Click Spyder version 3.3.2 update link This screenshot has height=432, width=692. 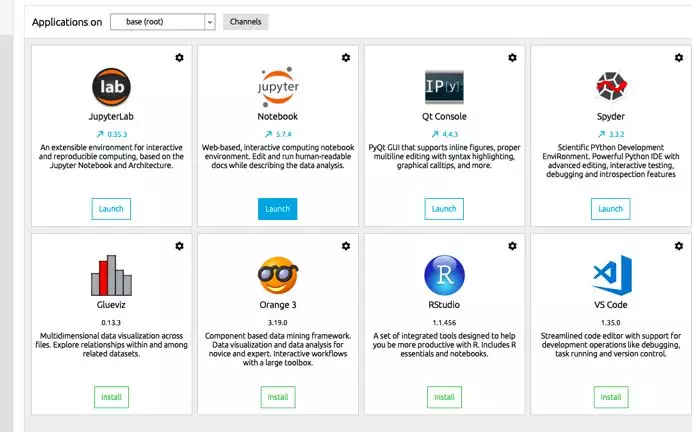[609, 132]
